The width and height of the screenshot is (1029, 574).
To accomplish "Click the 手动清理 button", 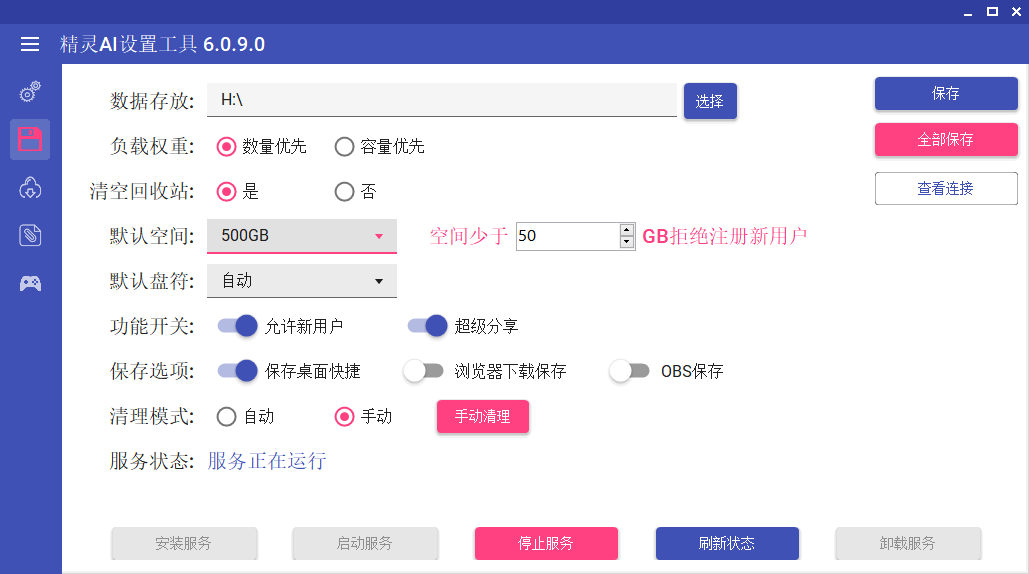I will point(482,417).
